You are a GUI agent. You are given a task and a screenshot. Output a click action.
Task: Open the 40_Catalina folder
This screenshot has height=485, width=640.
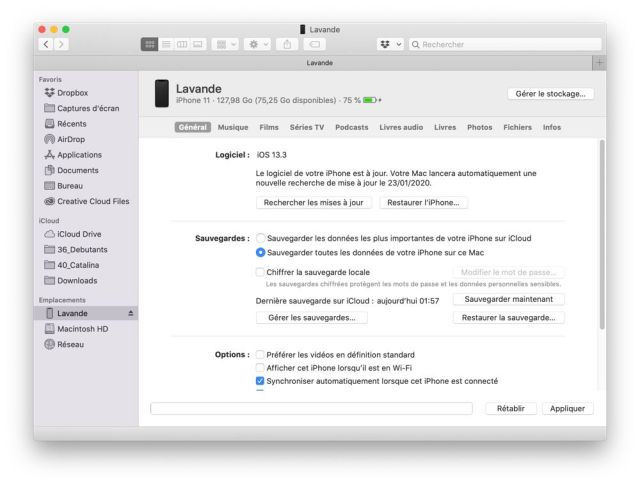tap(71, 265)
